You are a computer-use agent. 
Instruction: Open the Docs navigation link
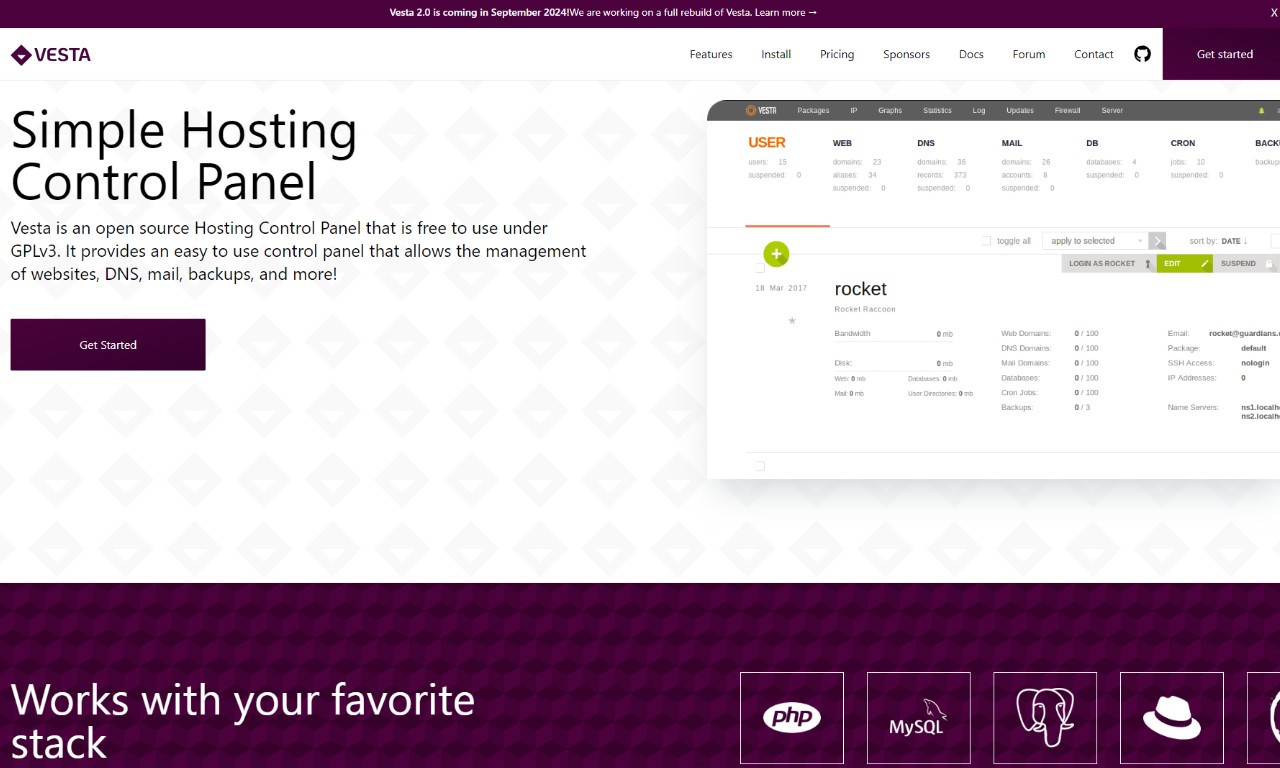click(x=971, y=54)
